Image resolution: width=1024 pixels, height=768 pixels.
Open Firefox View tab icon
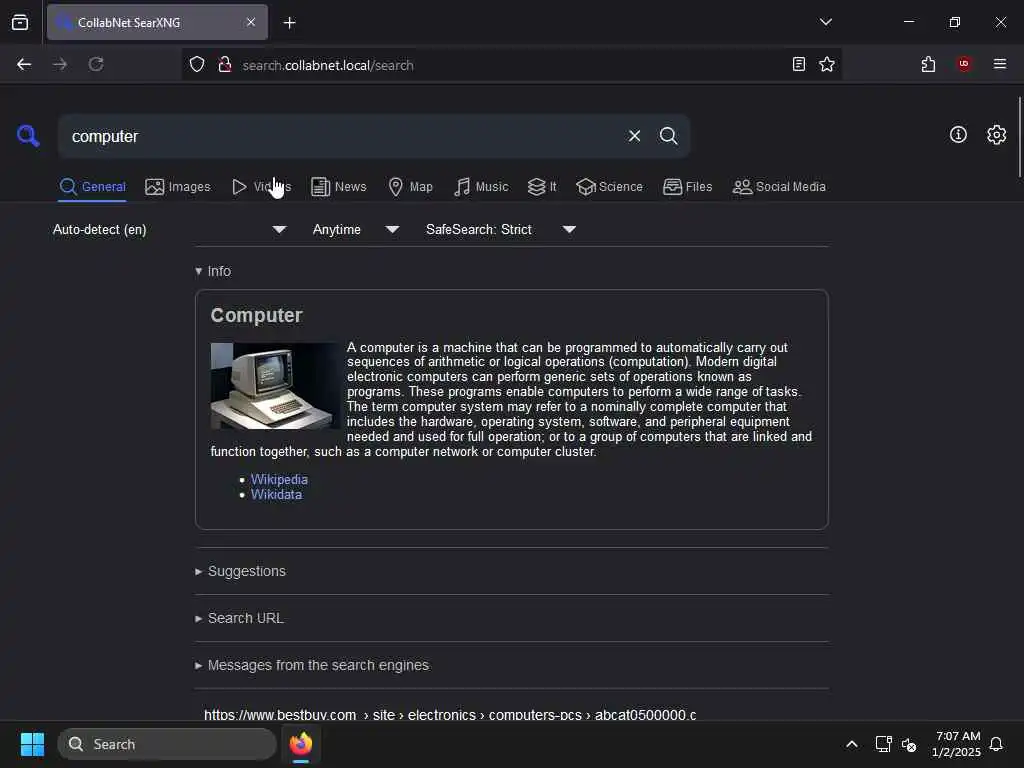pyautogui.click(x=20, y=22)
